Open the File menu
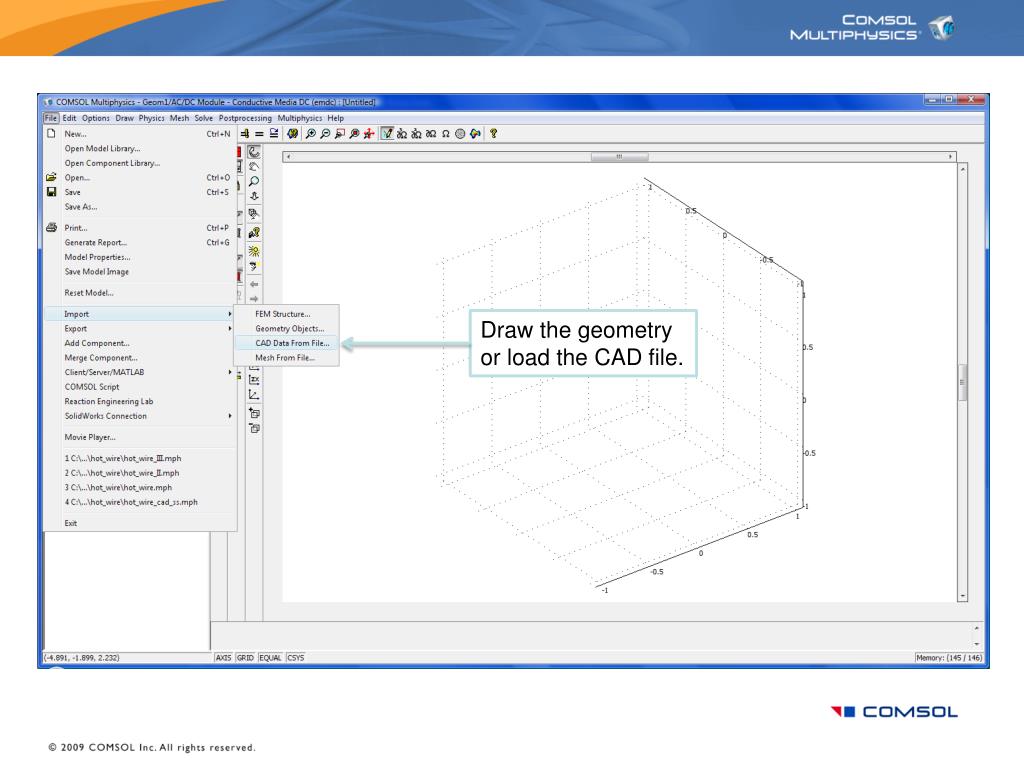 pos(51,118)
